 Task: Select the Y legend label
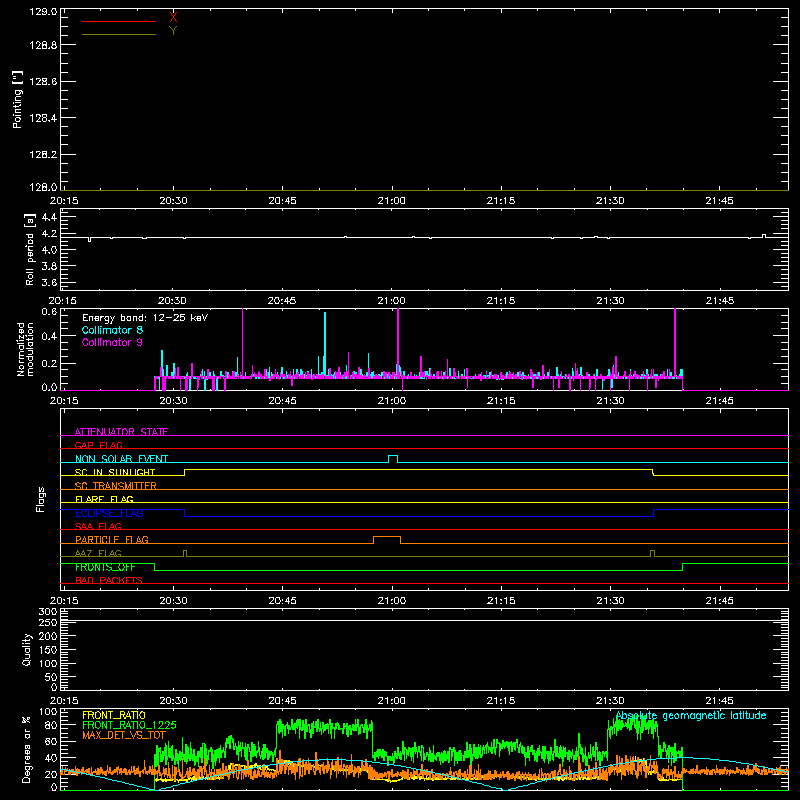tap(173, 31)
